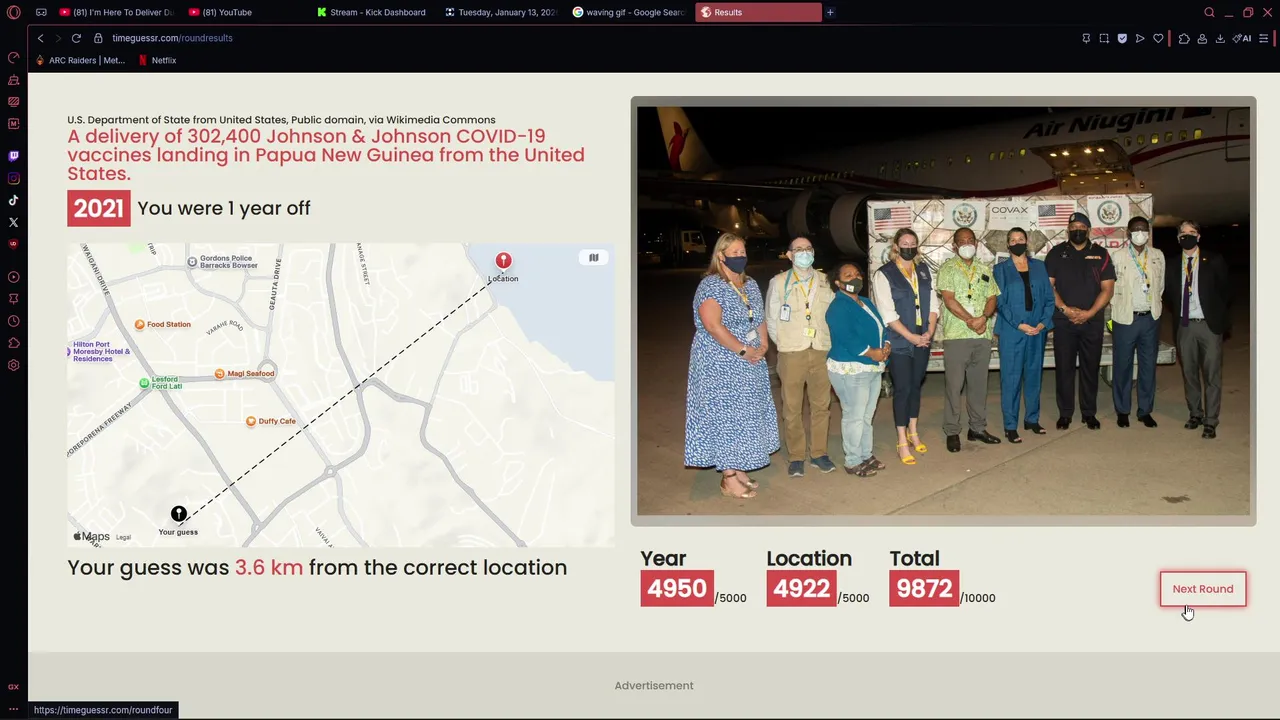Switch to Stream - Kick Dashboard tab
This screenshot has width=1280, height=720.
pyautogui.click(x=373, y=12)
